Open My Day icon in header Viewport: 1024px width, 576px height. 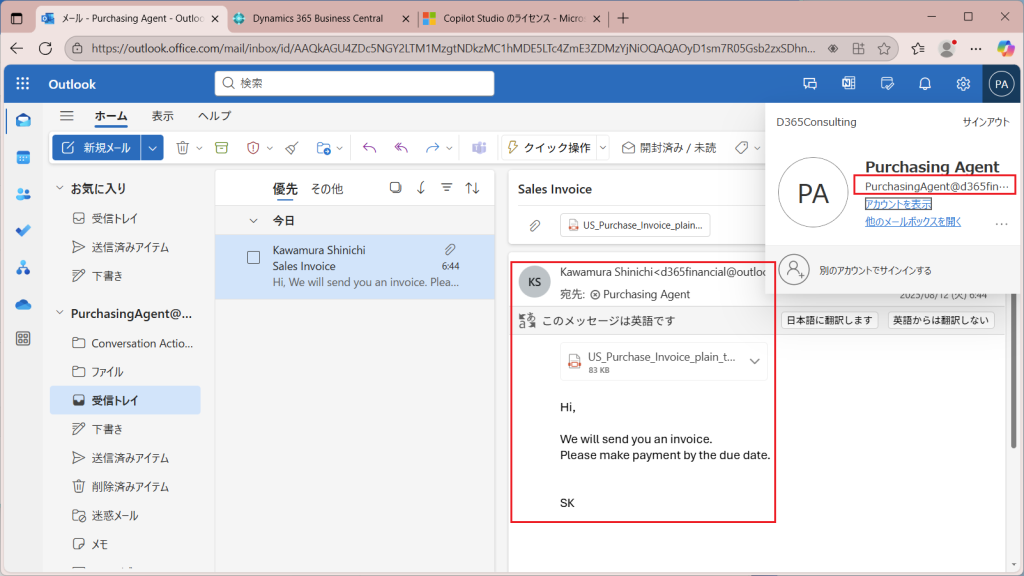(887, 84)
